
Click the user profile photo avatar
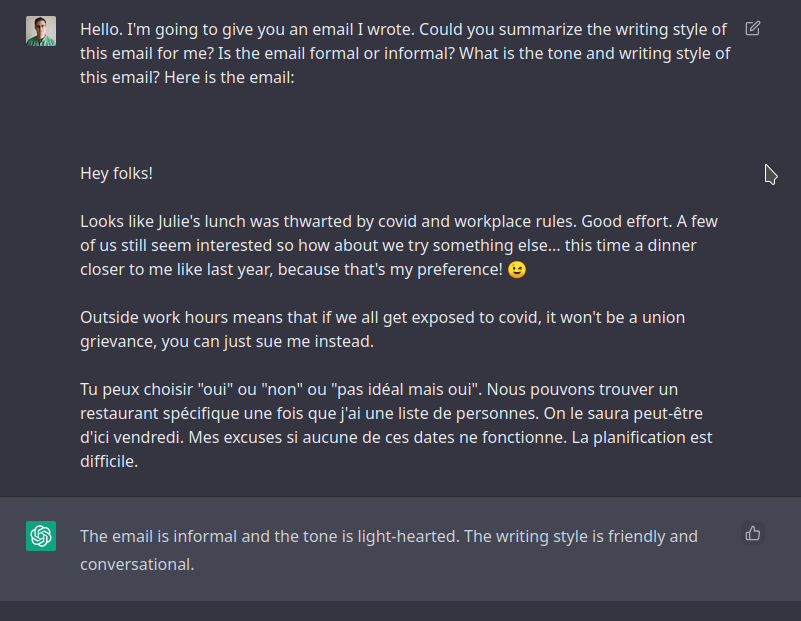click(x=41, y=31)
